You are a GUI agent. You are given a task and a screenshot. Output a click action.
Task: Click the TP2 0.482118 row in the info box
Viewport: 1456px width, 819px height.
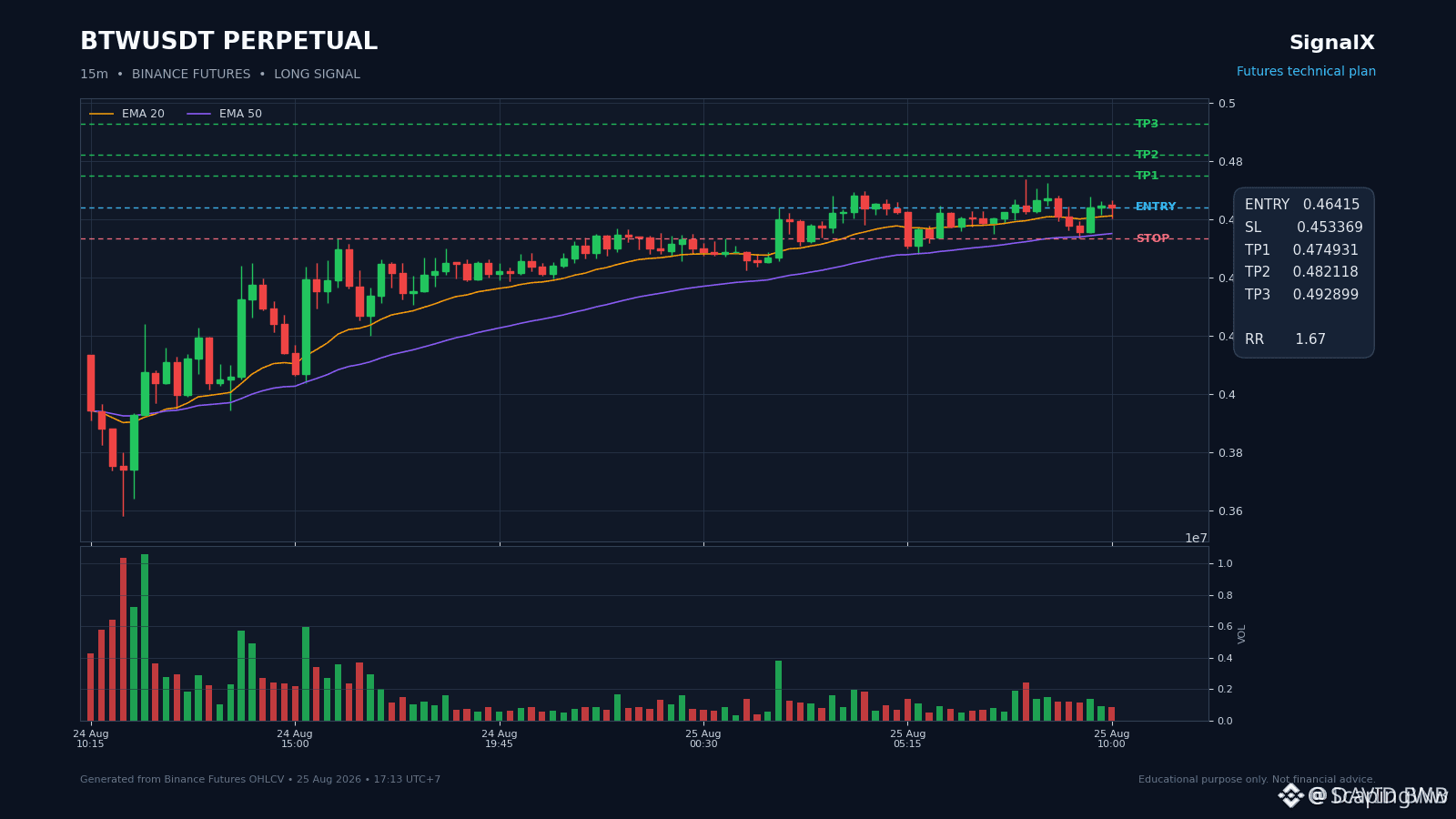tap(1301, 272)
